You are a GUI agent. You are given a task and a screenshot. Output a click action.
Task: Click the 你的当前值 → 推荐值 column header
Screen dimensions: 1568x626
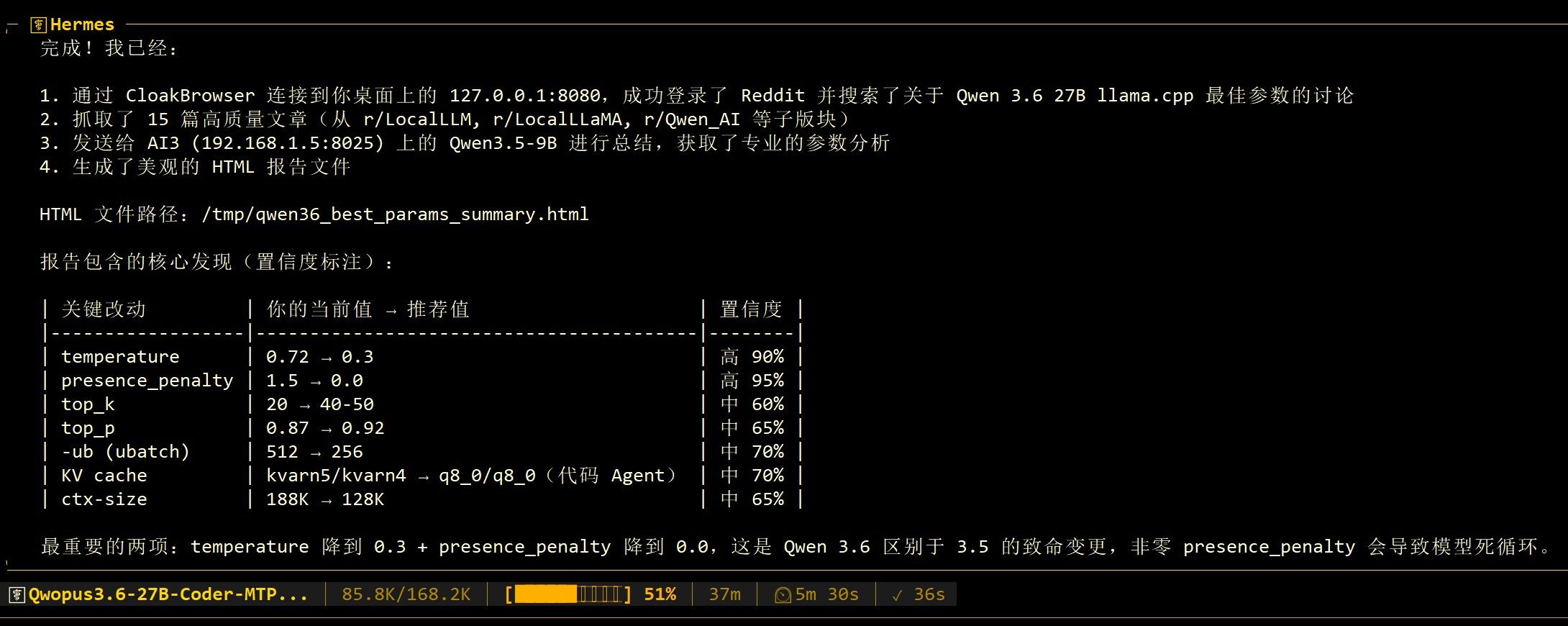click(x=368, y=309)
